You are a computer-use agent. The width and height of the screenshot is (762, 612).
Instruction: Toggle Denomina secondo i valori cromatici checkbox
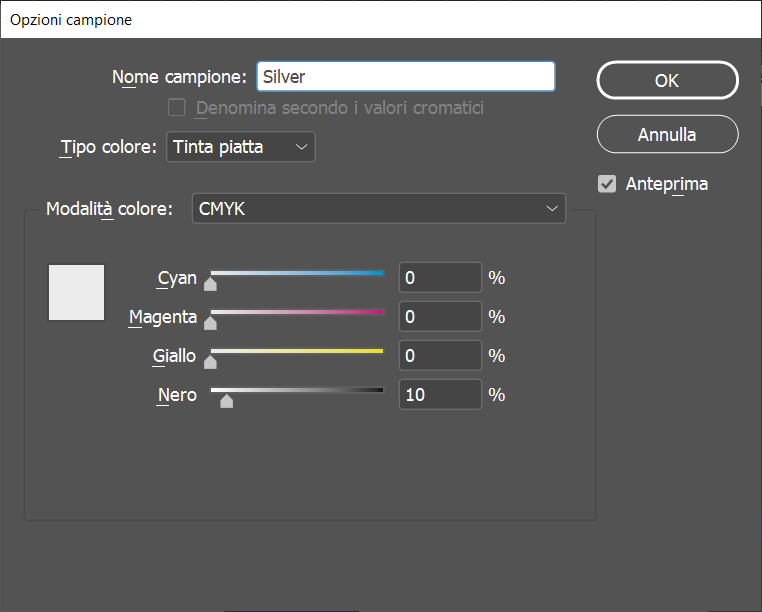coord(176,107)
